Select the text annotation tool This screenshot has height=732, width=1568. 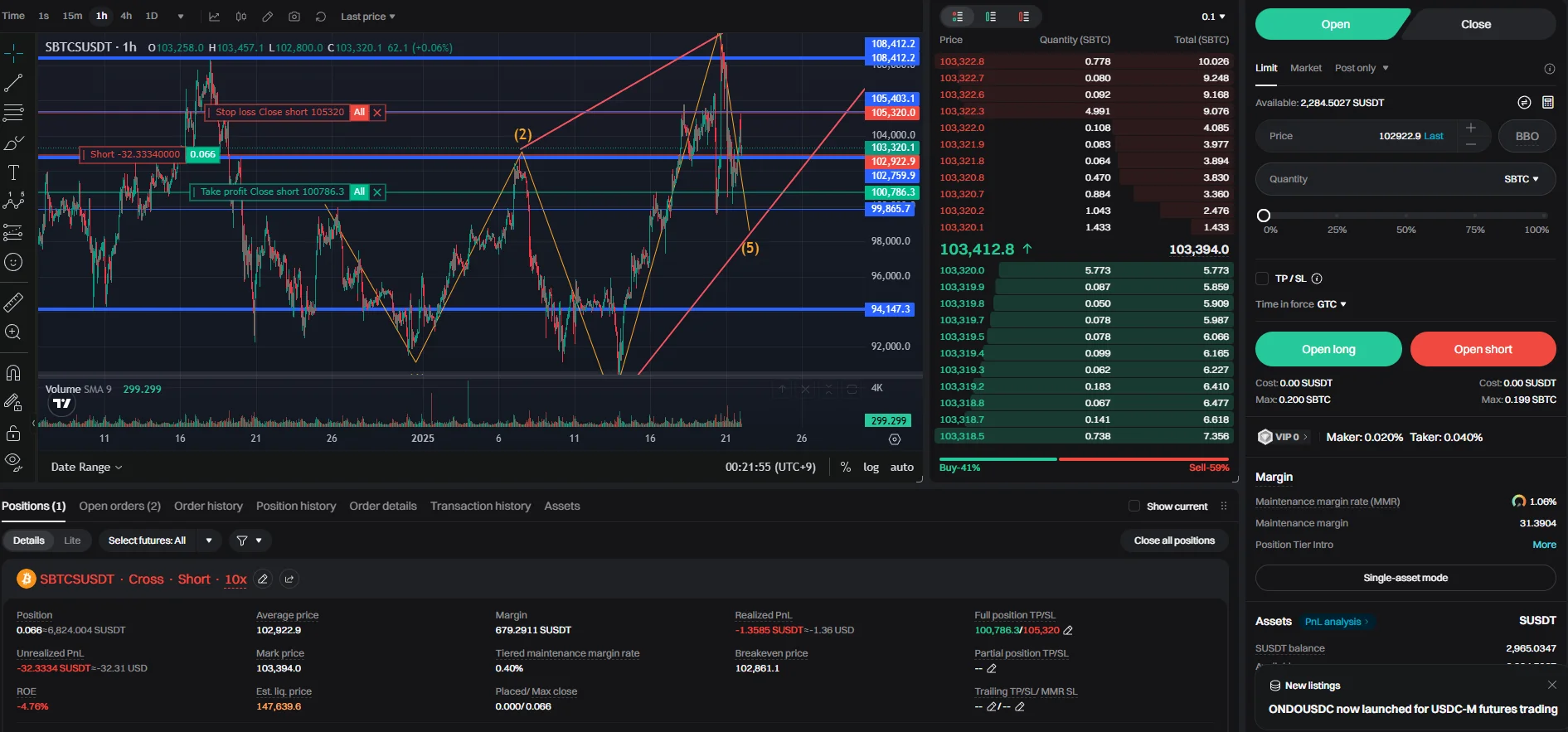(13, 172)
